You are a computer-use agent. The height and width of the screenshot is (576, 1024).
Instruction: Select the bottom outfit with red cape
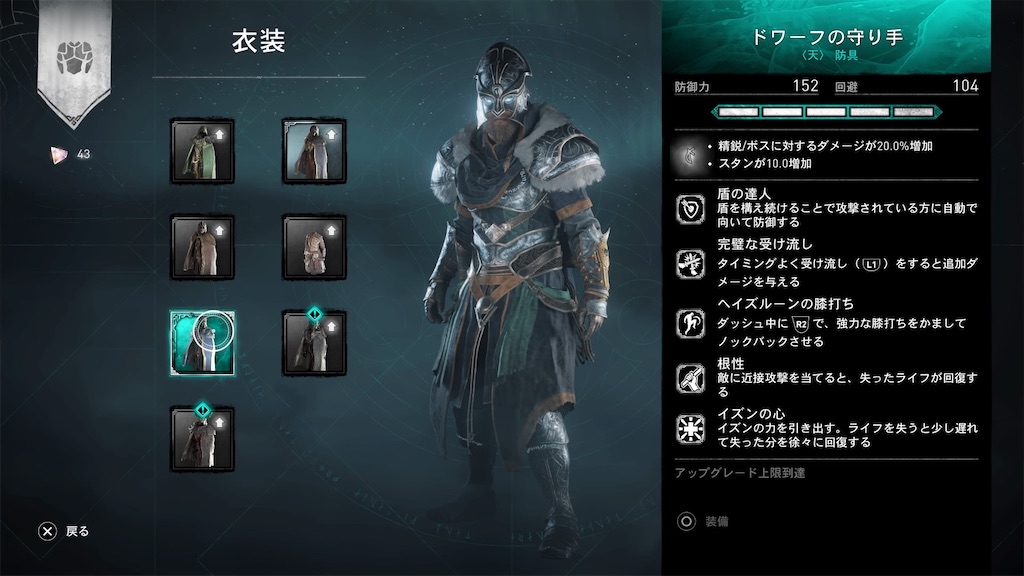click(202, 438)
